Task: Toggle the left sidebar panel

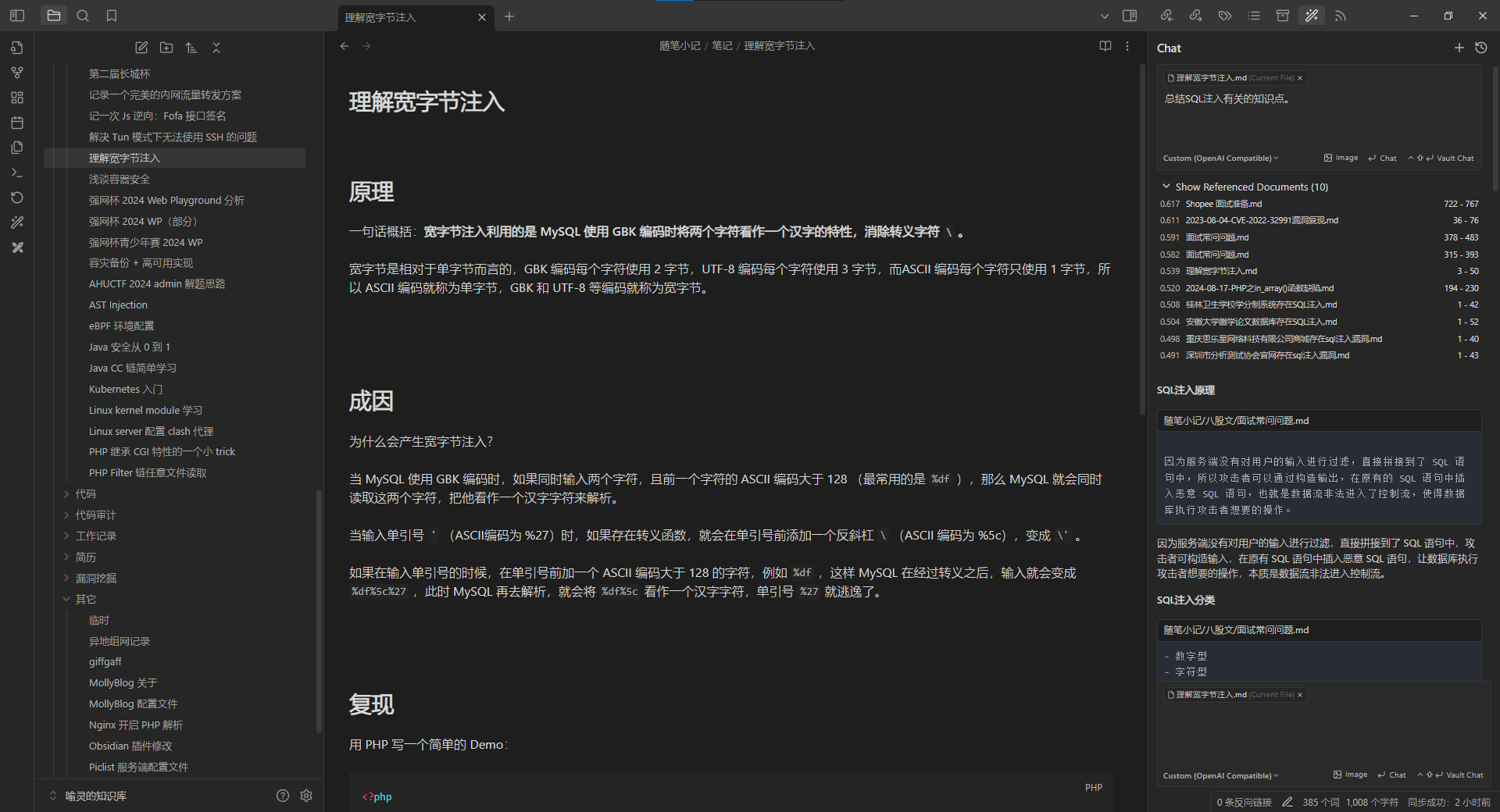Action: coord(17,16)
